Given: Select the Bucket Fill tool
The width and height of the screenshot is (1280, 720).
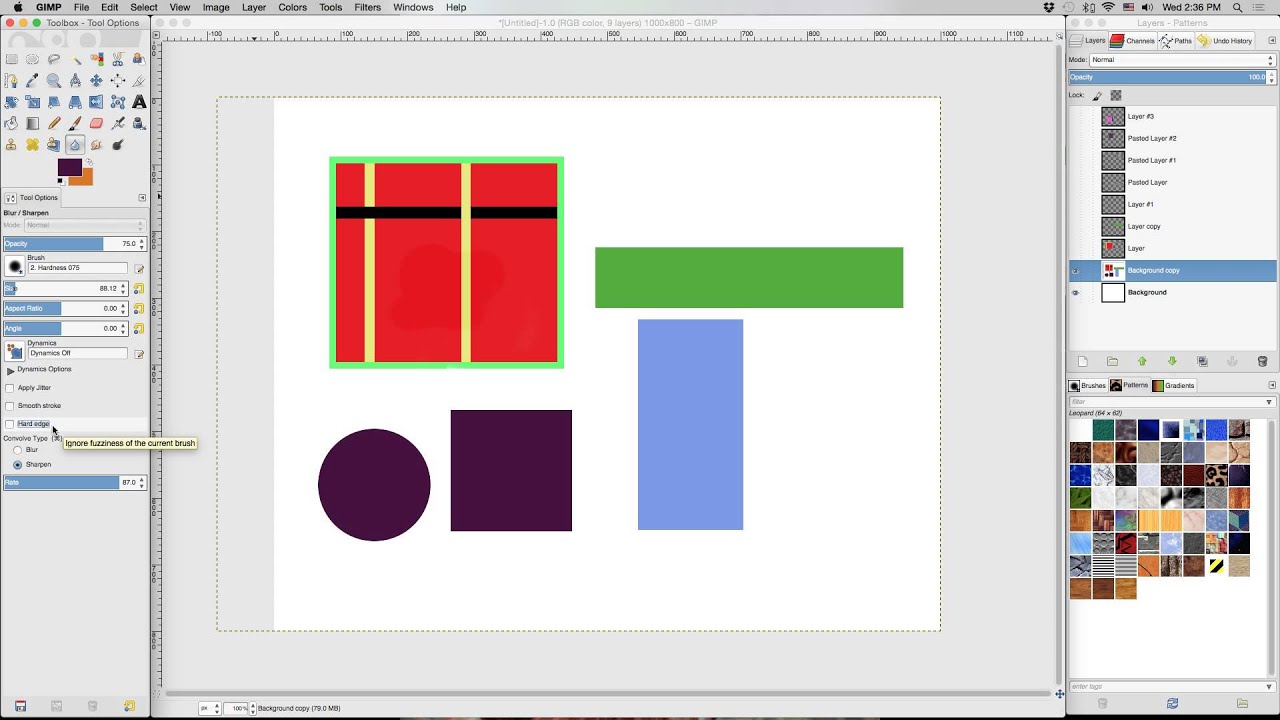Looking at the screenshot, I should click(x=11, y=124).
